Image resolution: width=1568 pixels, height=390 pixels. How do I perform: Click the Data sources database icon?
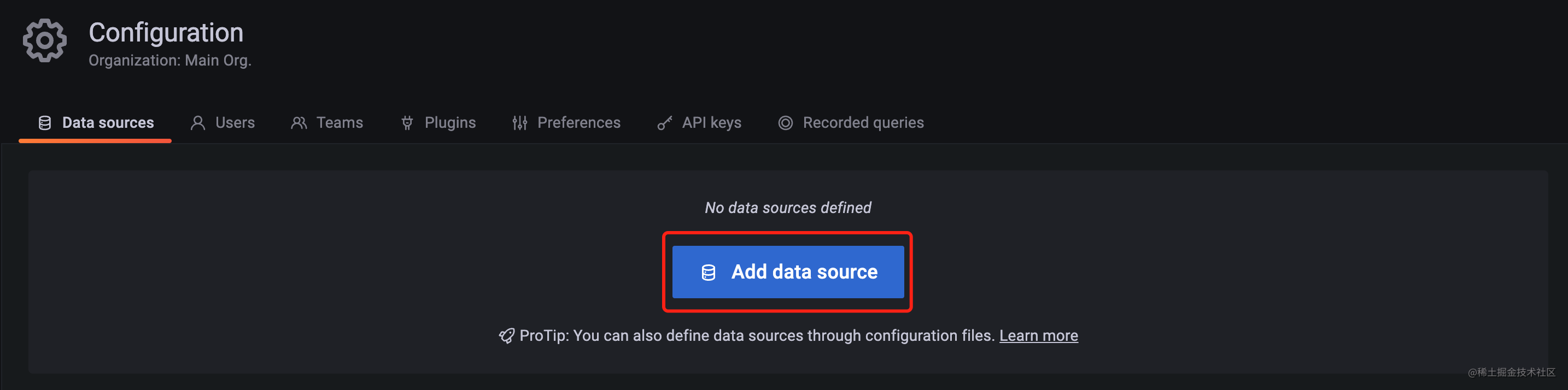44,123
